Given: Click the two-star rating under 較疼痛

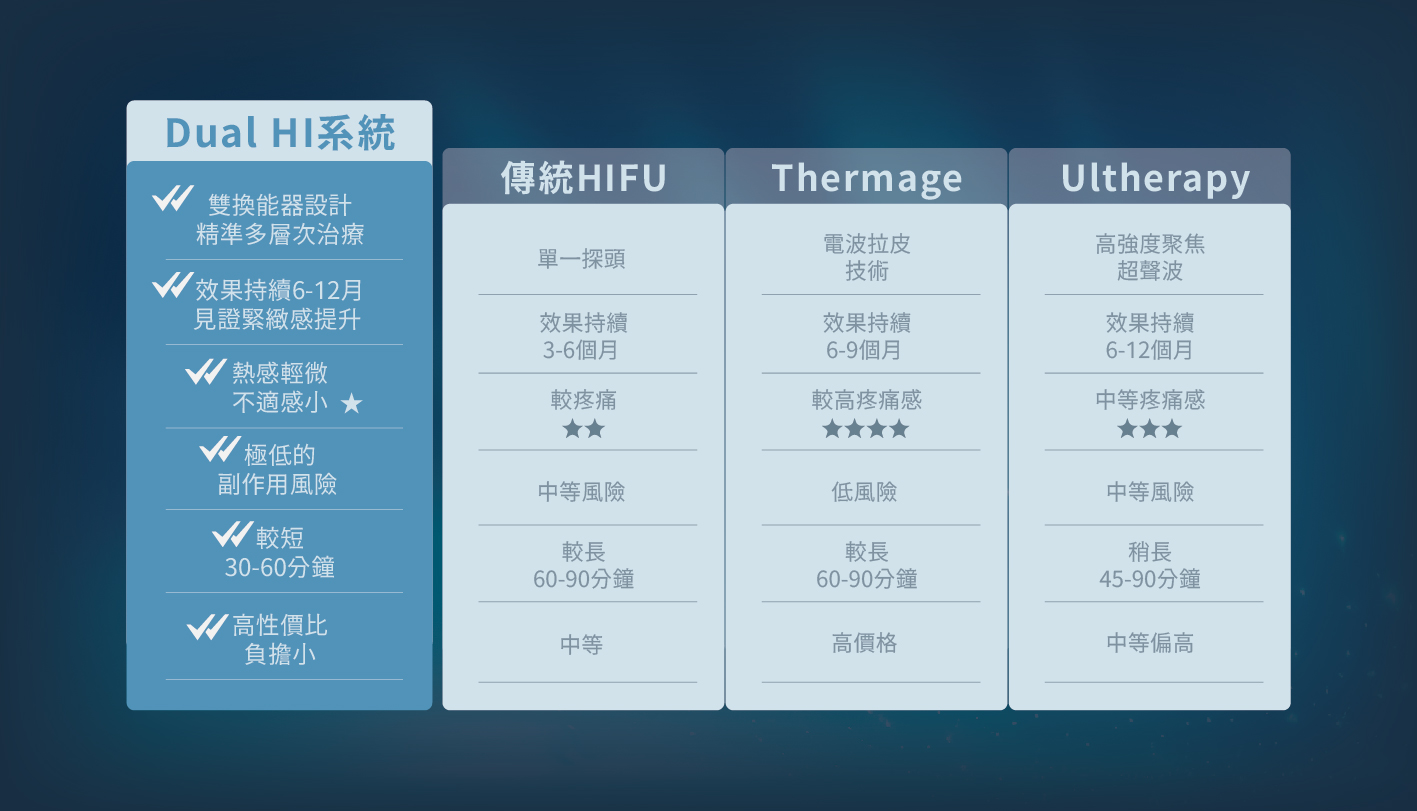Looking at the screenshot, I should pos(583,429).
